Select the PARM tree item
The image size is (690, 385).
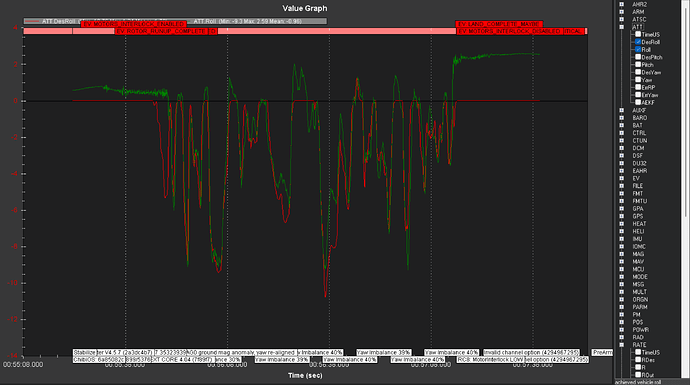639,307
